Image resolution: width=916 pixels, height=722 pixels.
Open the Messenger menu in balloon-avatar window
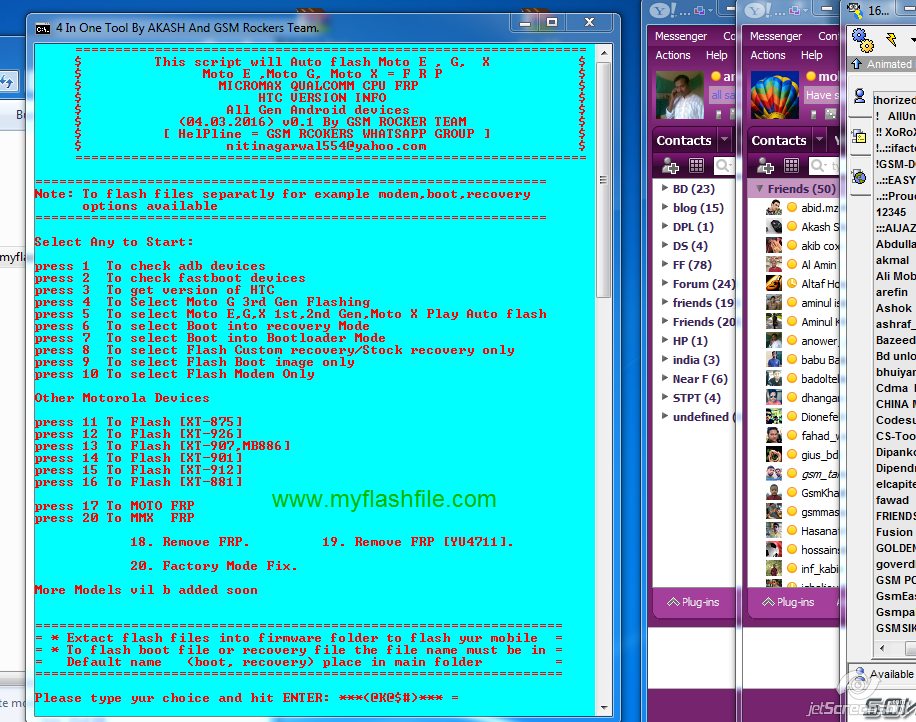click(776, 36)
